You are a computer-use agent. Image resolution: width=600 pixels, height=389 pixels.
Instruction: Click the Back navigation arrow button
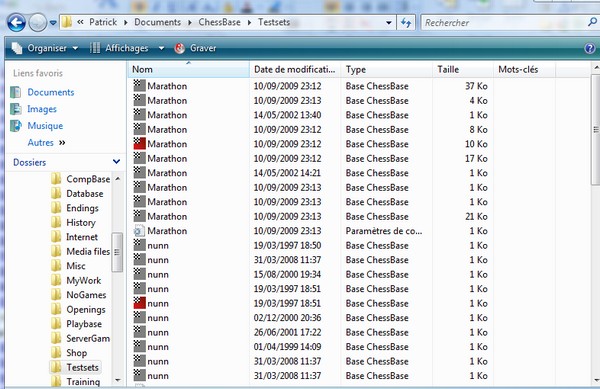click(x=16, y=23)
